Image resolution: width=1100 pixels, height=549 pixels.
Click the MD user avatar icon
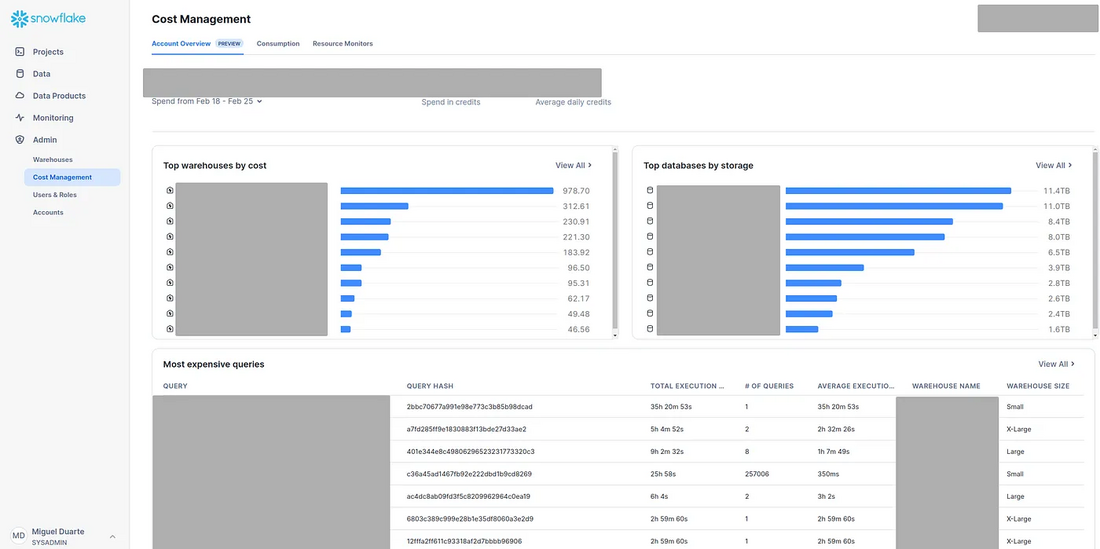click(x=19, y=536)
